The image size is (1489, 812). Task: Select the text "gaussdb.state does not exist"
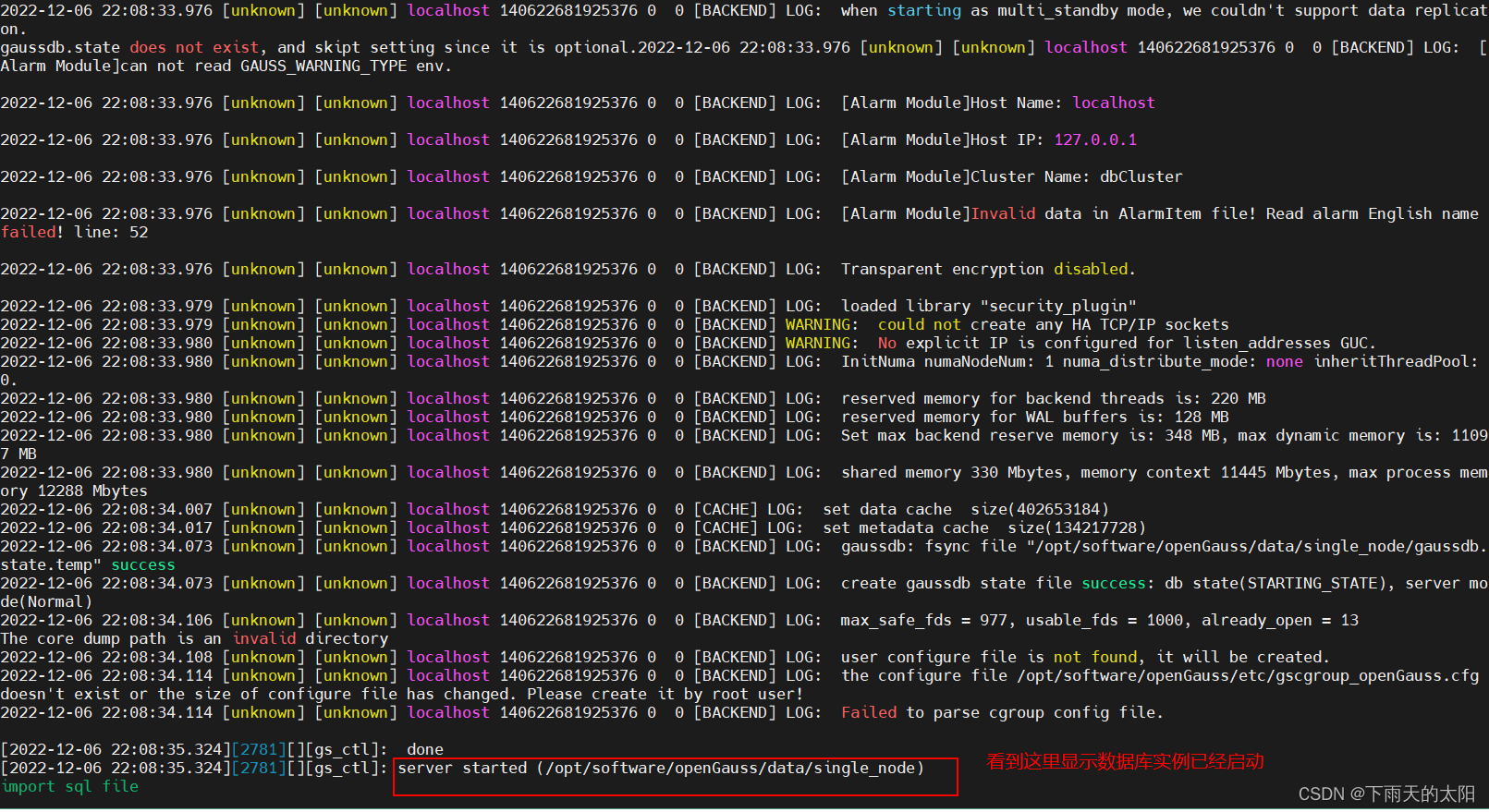point(129,48)
